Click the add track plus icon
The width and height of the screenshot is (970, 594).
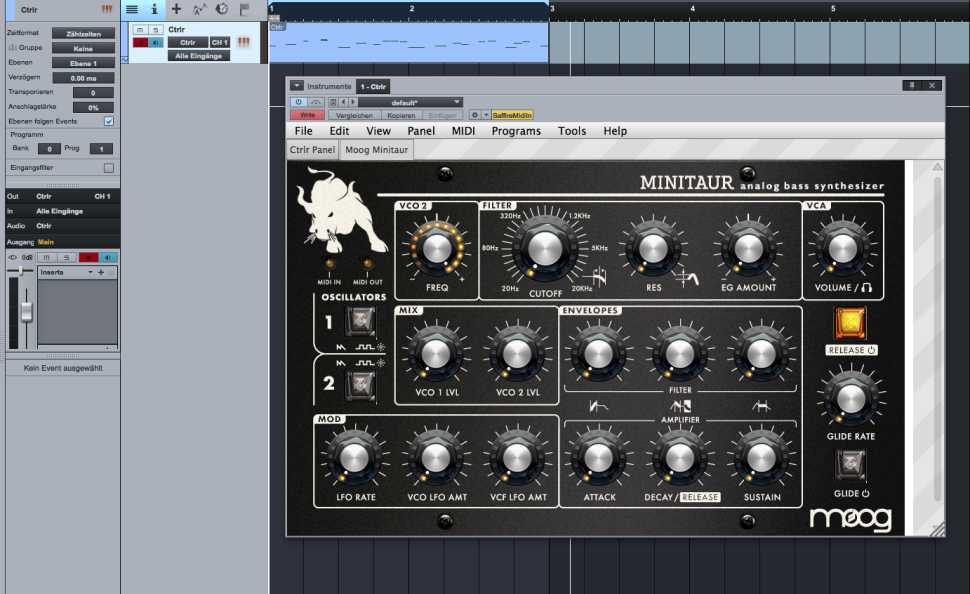pyautogui.click(x=176, y=9)
